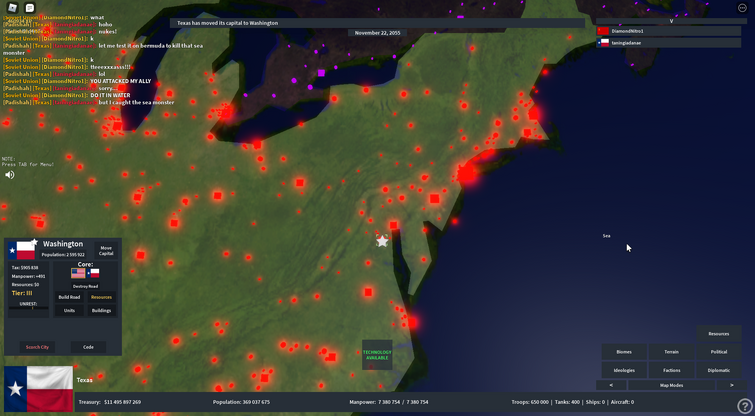Click the Tax: $905 838 value
Viewport: 755px width, 416px height.
tap(25, 267)
